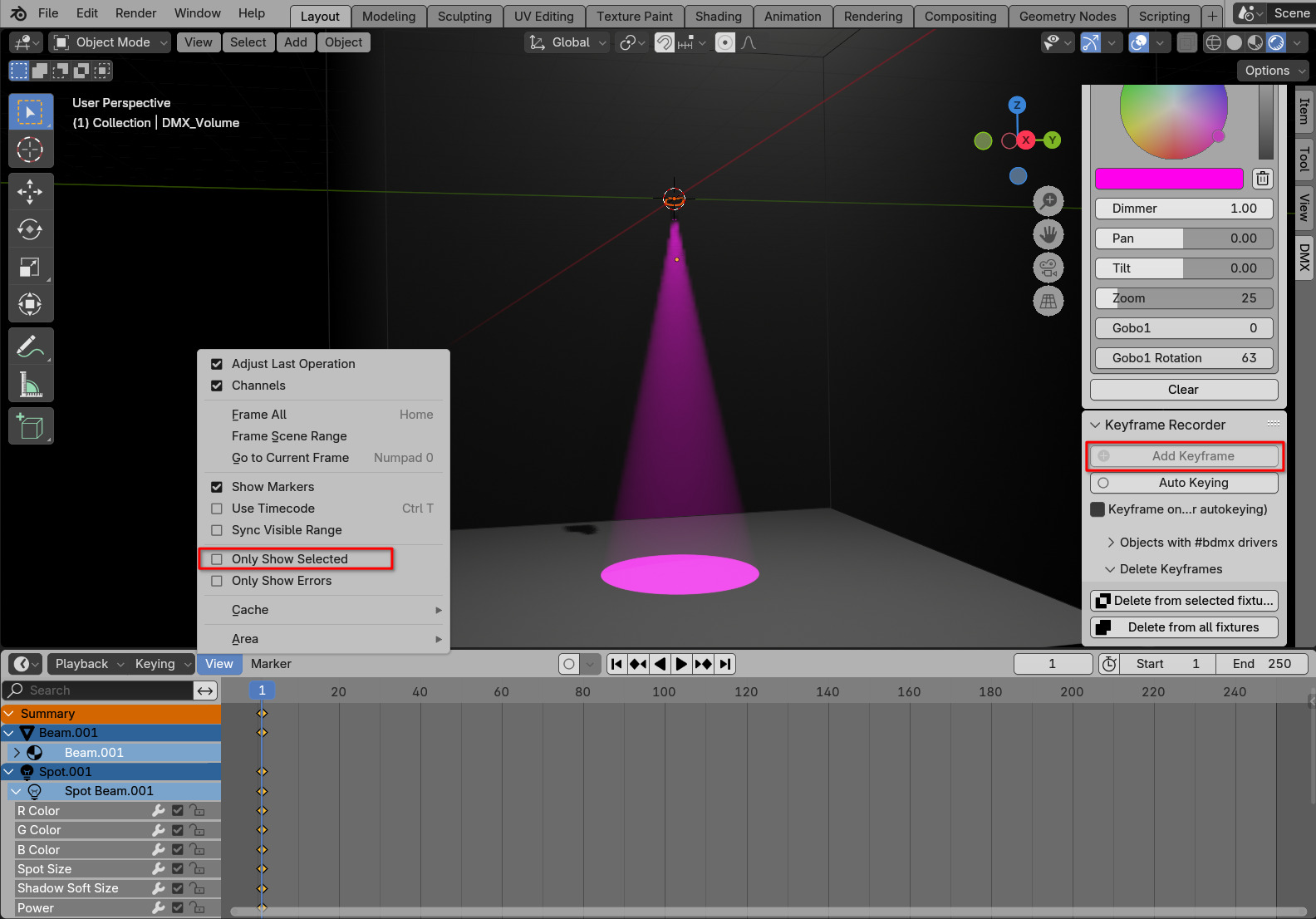Click the channel Search field
1316x919 pixels.
[98, 690]
